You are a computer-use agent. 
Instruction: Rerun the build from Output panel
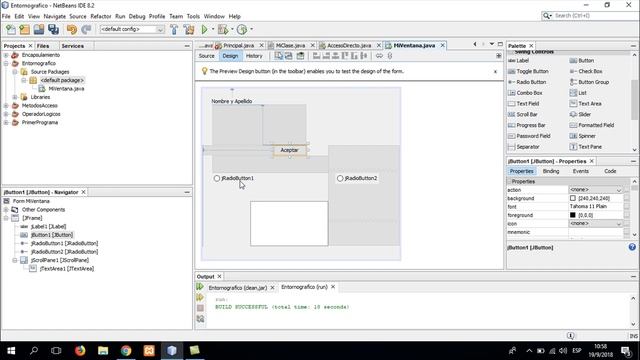pyautogui.click(x=200, y=287)
